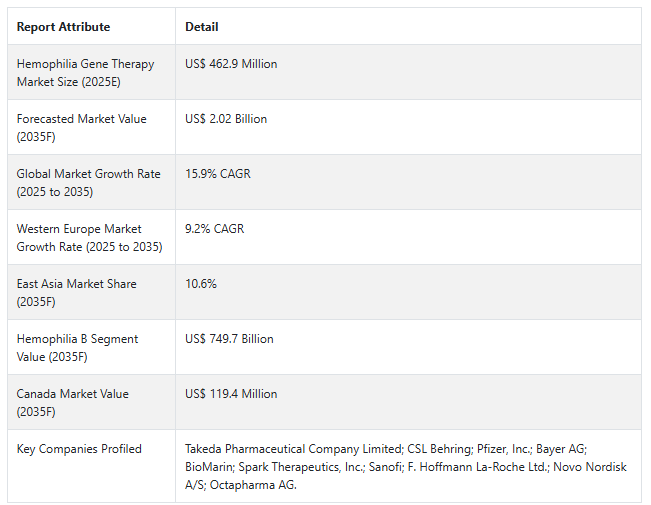This screenshot has height=505, width=651.
Task: Select the Hemophilia B Segment Value cell
Action: (91, 347)
